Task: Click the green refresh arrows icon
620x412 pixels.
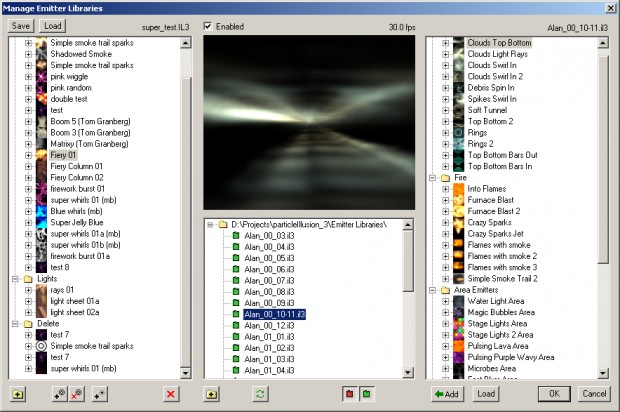Action: click(260, 394)
